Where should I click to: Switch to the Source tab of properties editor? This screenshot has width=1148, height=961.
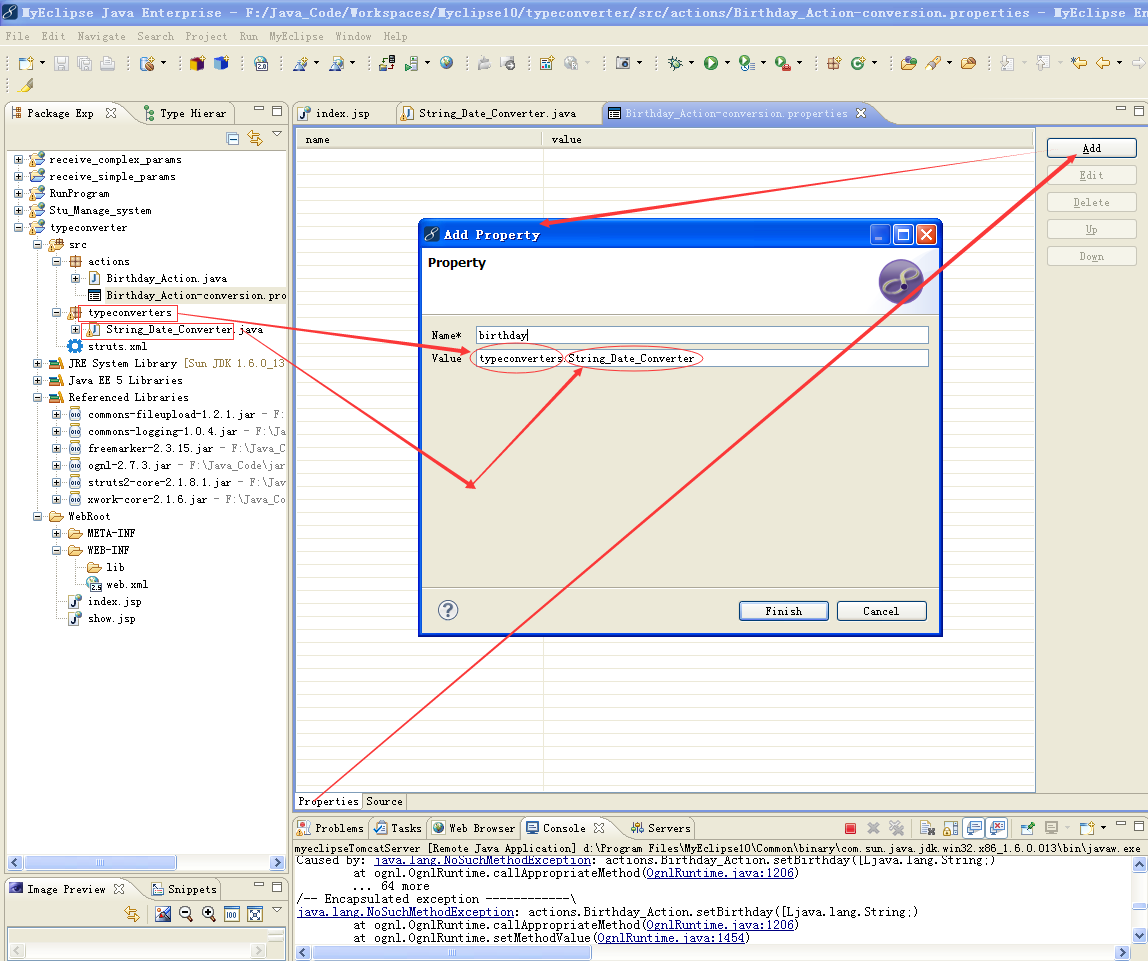coord(384,801)
